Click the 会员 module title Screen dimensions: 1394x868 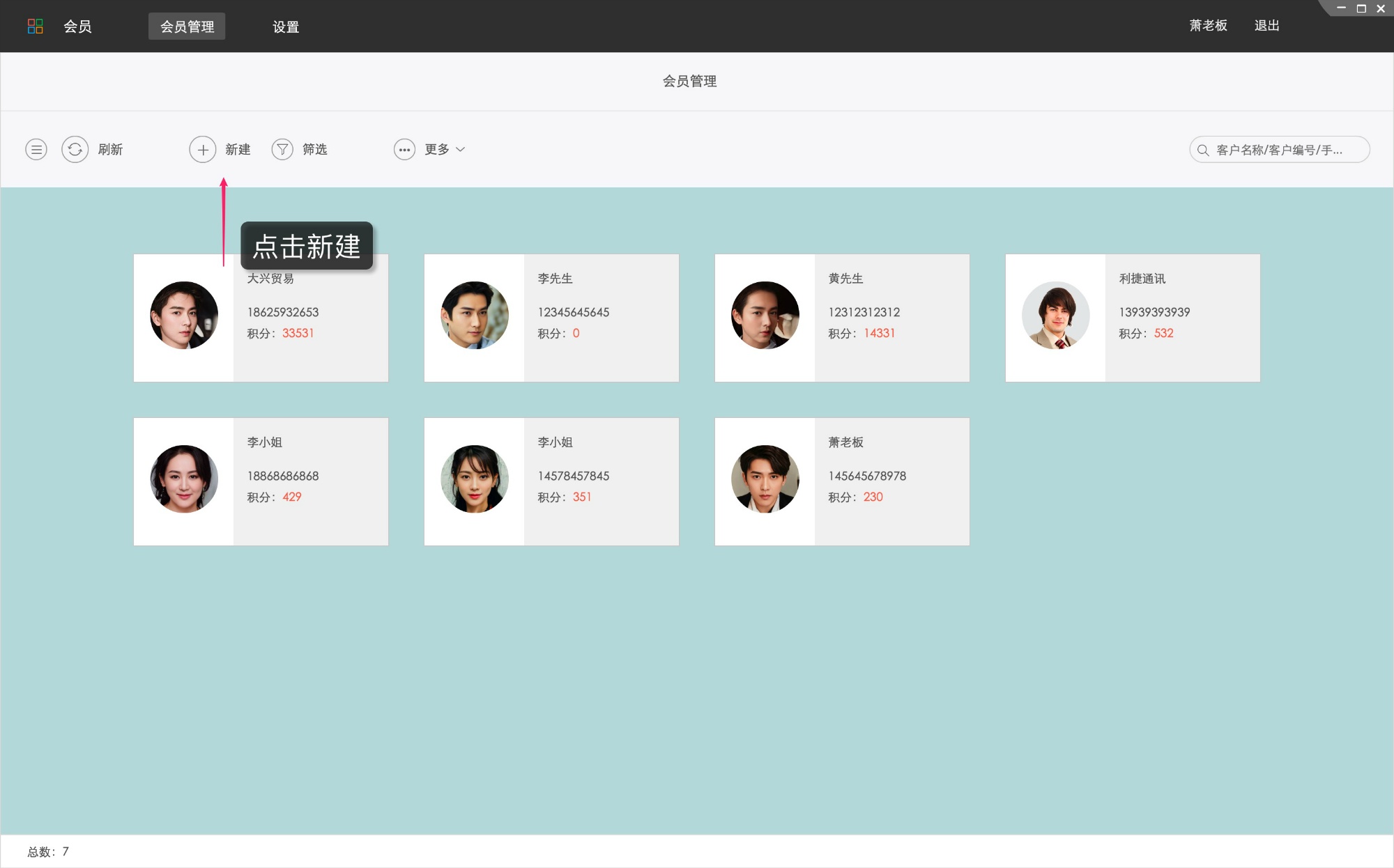coord(77,26)
